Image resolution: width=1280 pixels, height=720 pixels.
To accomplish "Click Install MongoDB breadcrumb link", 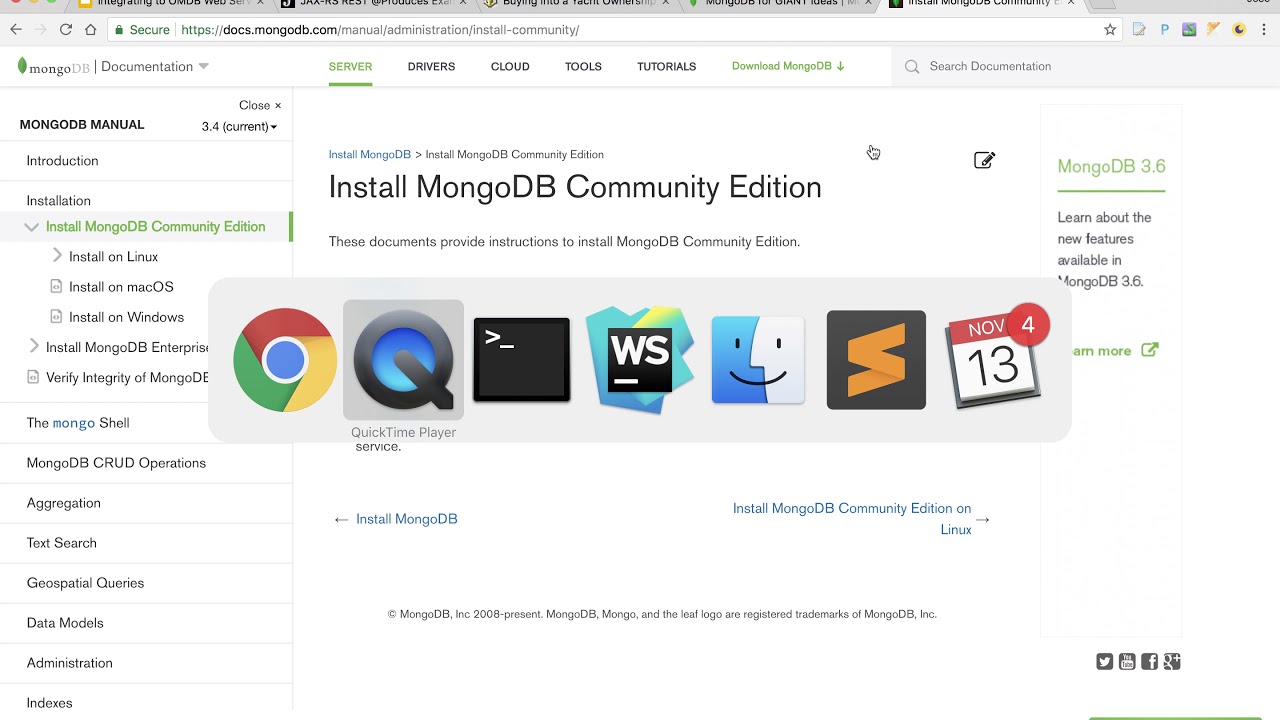I will [369, 155].
